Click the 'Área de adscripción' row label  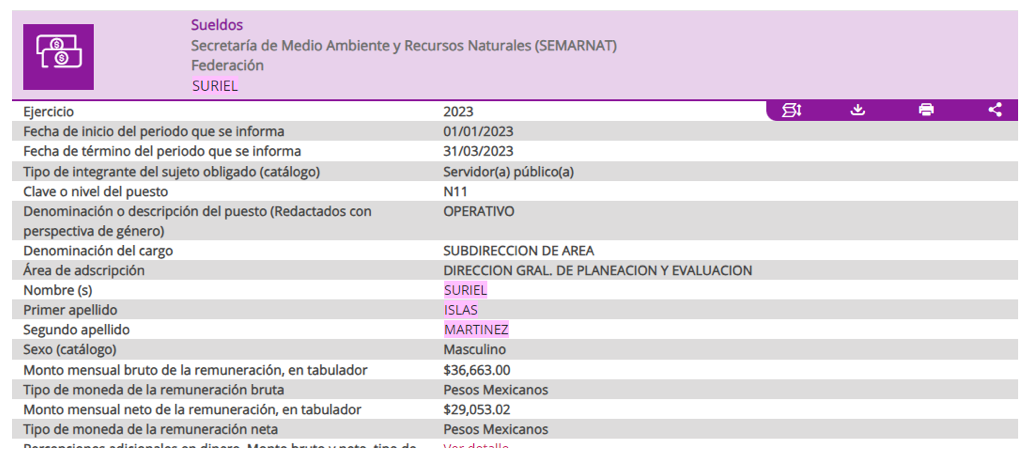[84, 271]
